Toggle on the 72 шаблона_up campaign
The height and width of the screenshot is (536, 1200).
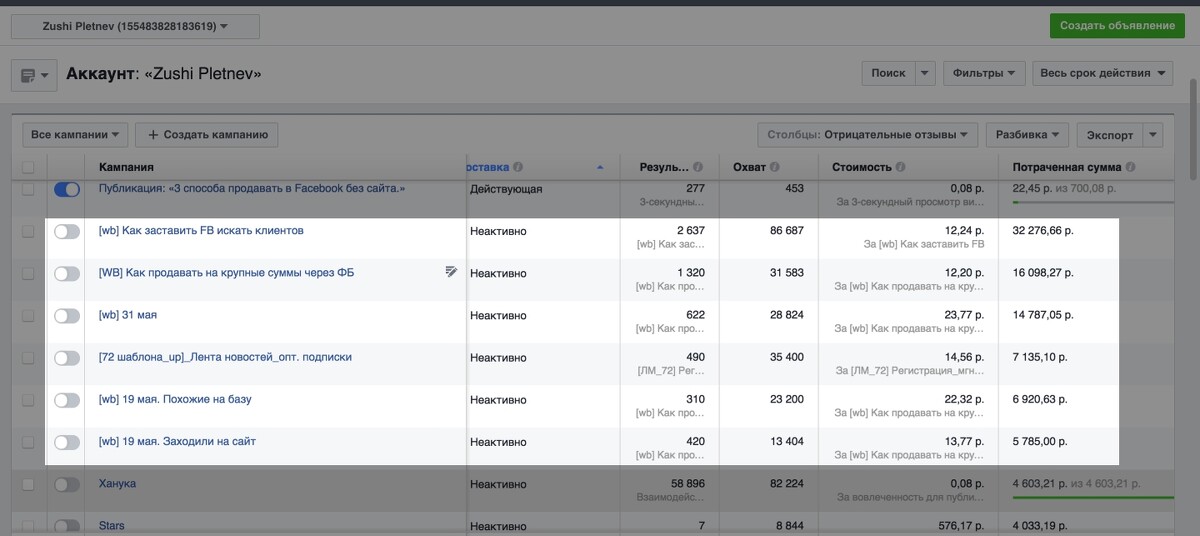67,357
